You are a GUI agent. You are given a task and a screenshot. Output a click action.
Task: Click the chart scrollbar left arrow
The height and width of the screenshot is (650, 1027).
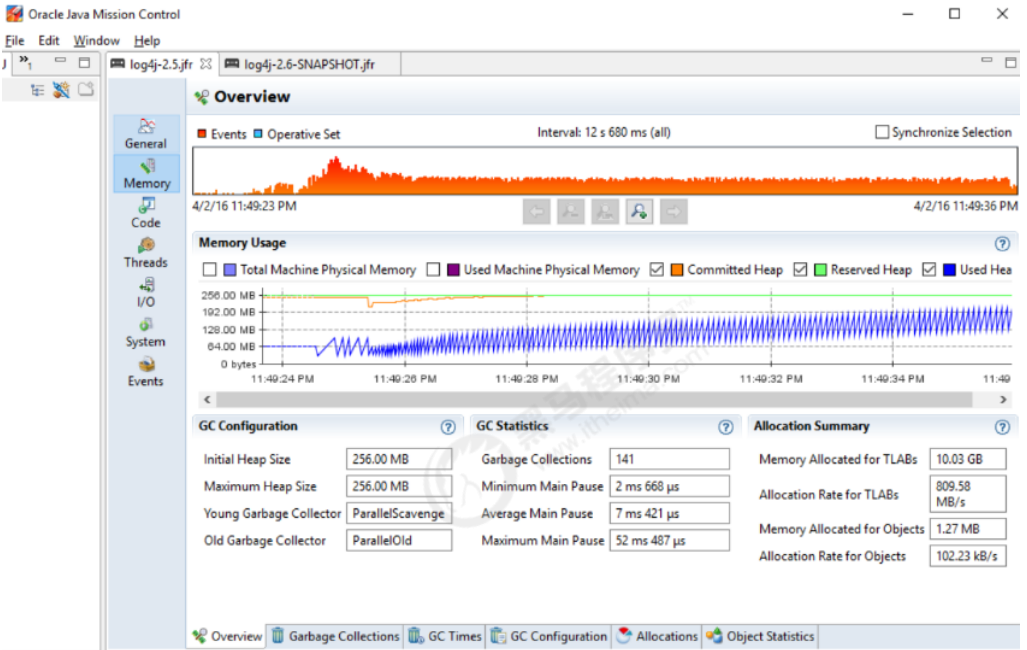[x=208, y=399]
